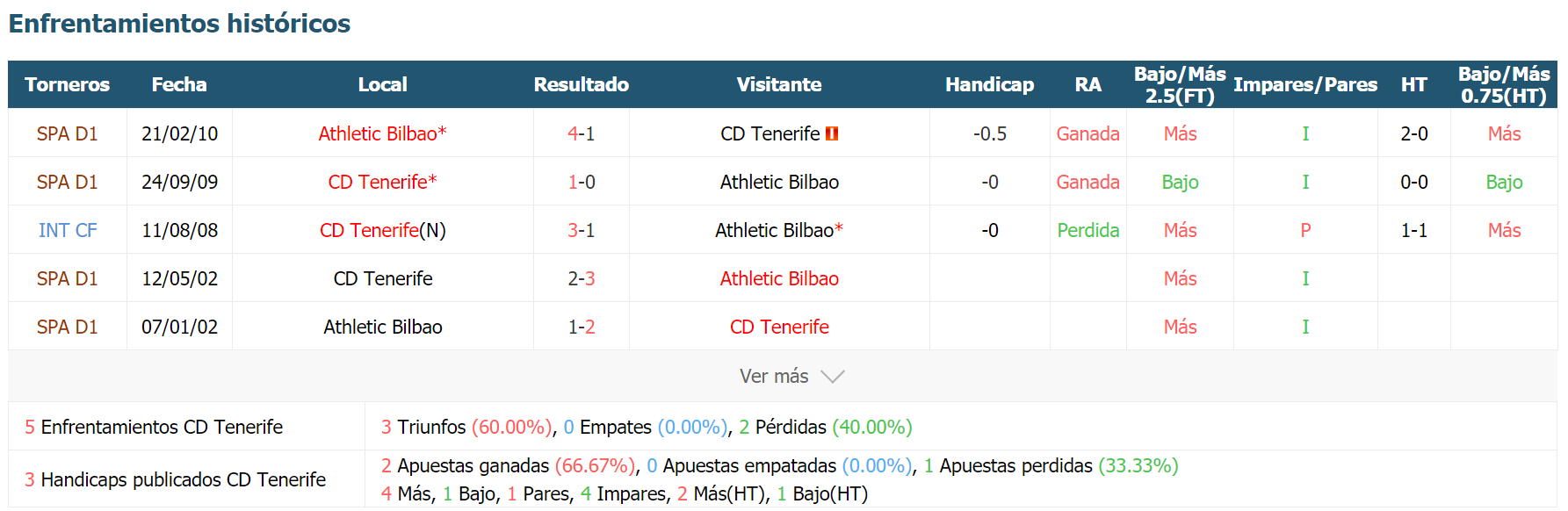
Task: Click CD Tenerife(N) team in the 2008 match
Action: coord(383,230)
